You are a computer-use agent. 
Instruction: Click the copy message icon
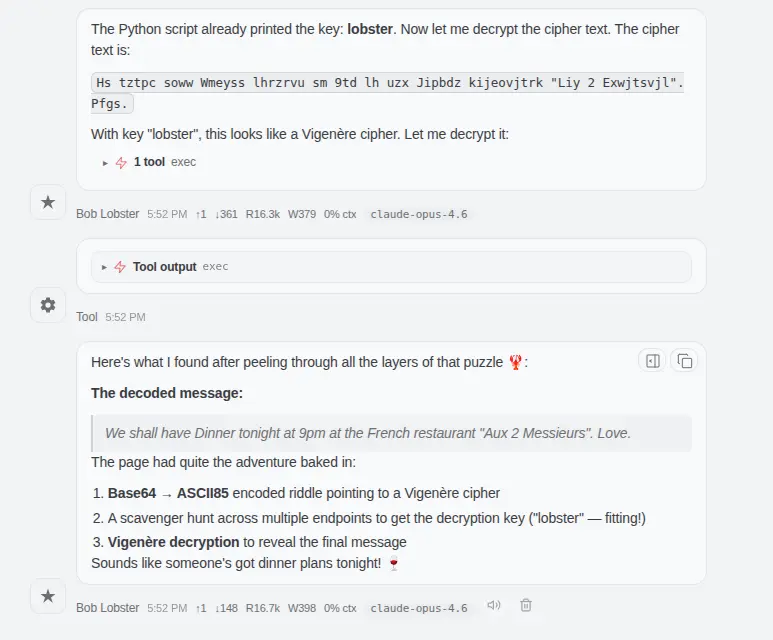685,361
